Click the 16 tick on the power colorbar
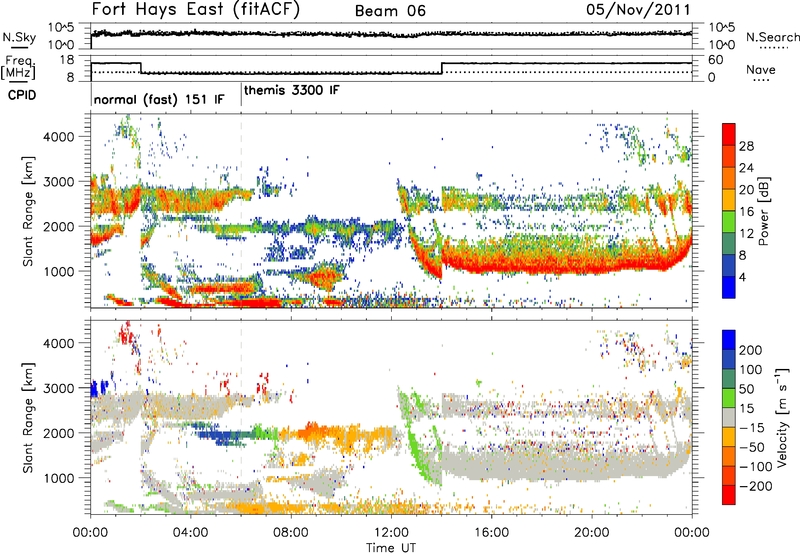The height and width of the screenshot is (554, 800). tap(746, 212)
